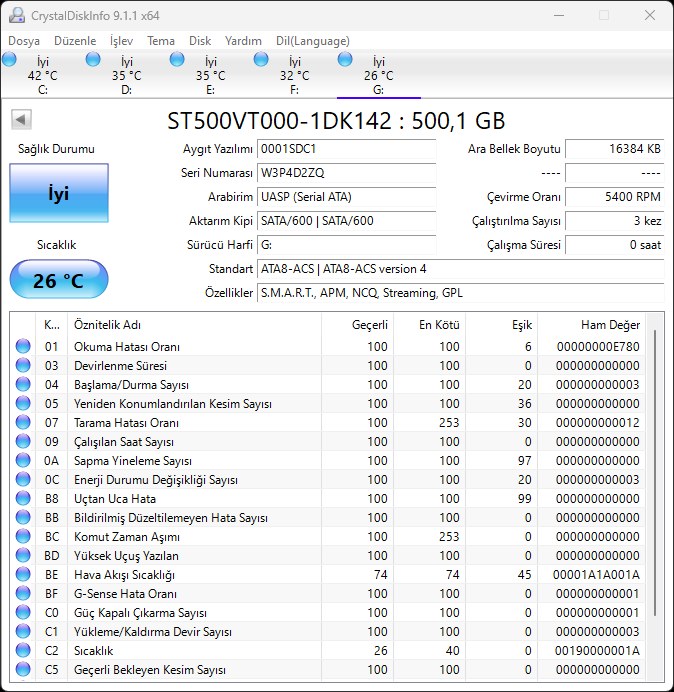Click status orb for C5 Geçerli Bekleyen Kesim
The image size is (674, 692).
23,669
